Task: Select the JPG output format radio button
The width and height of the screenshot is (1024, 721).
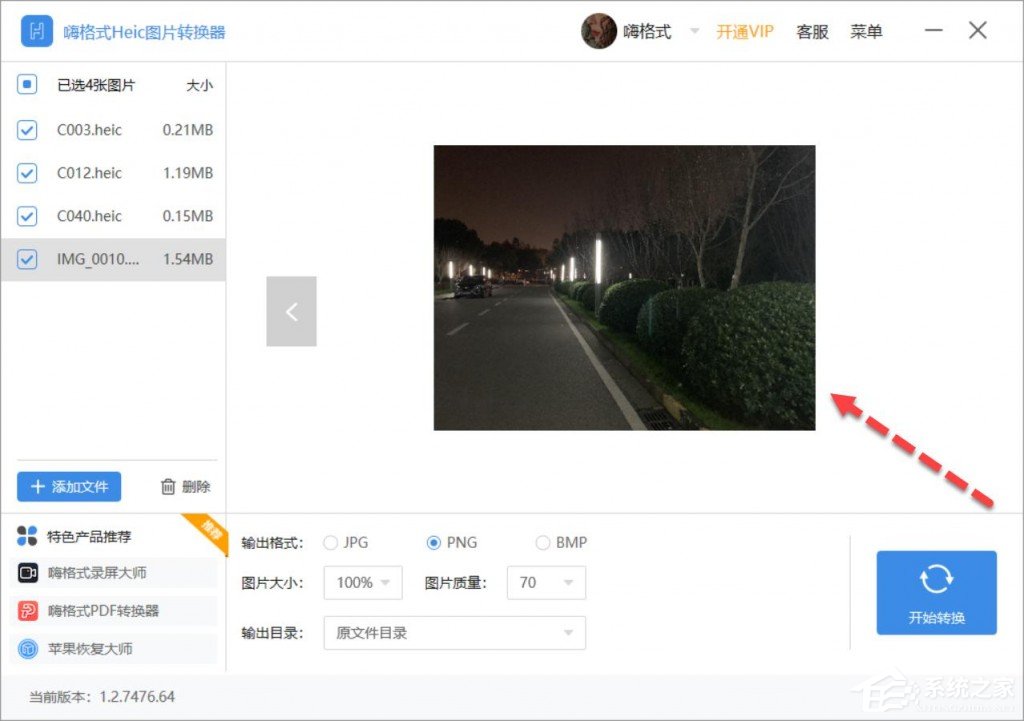Action: point(330,542)
